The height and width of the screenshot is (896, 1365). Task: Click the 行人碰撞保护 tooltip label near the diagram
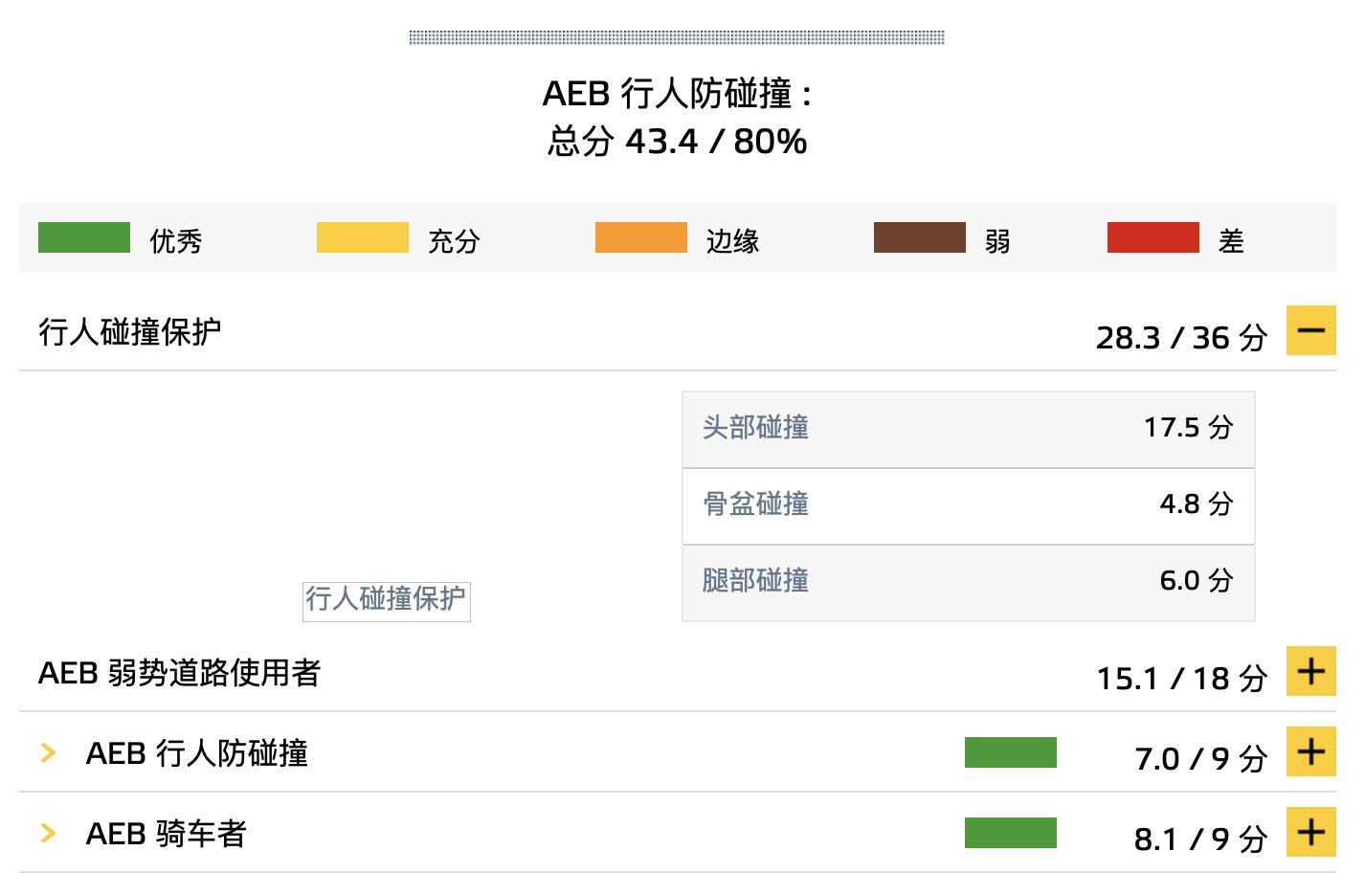point(386,601)
